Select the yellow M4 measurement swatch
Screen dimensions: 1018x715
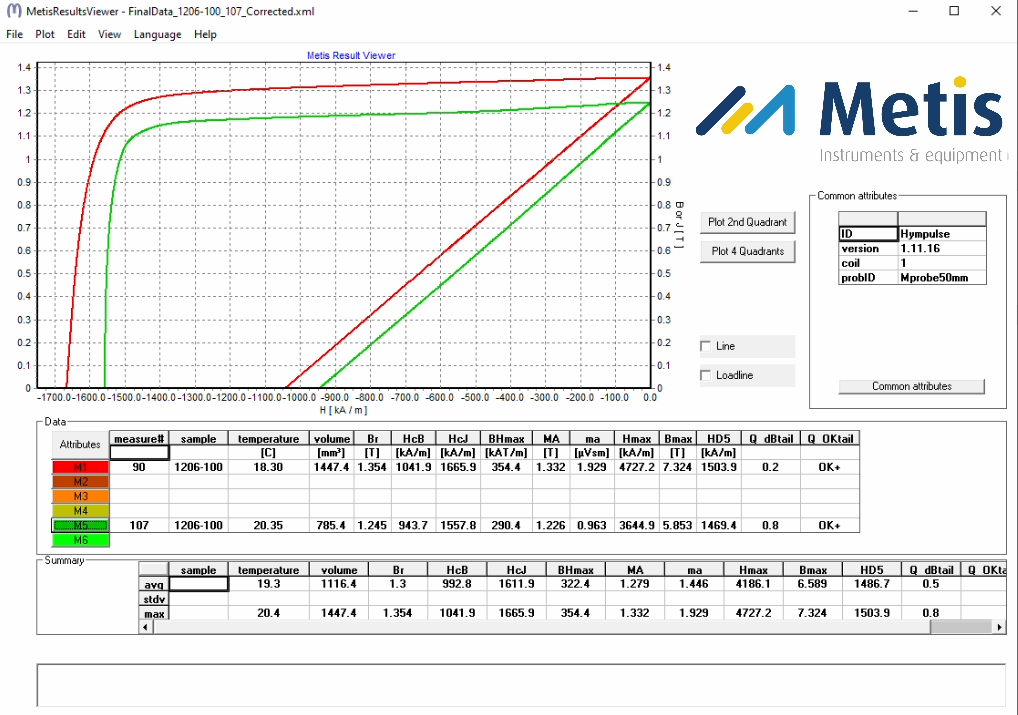(80, 511)
